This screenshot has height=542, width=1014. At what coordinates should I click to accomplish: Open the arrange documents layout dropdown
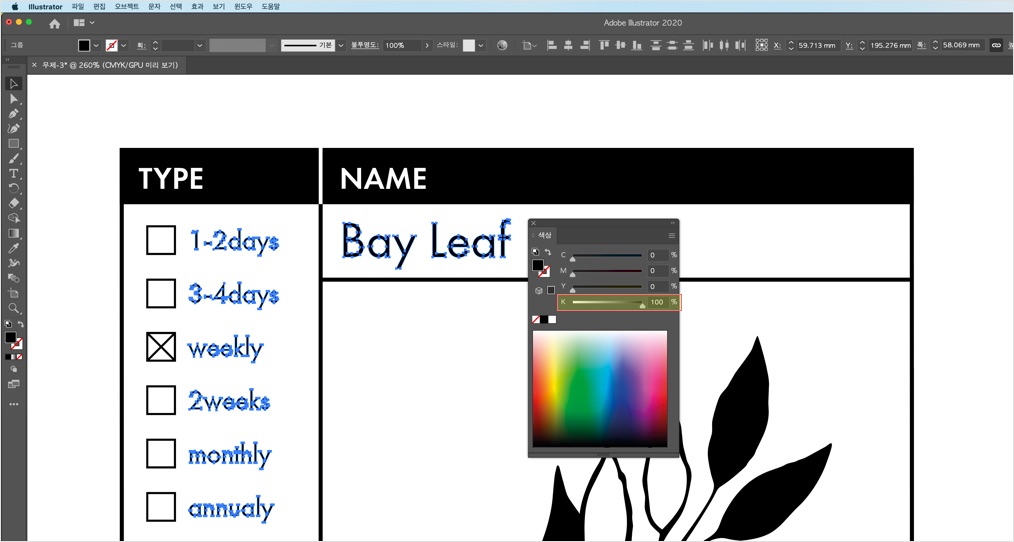84,23
